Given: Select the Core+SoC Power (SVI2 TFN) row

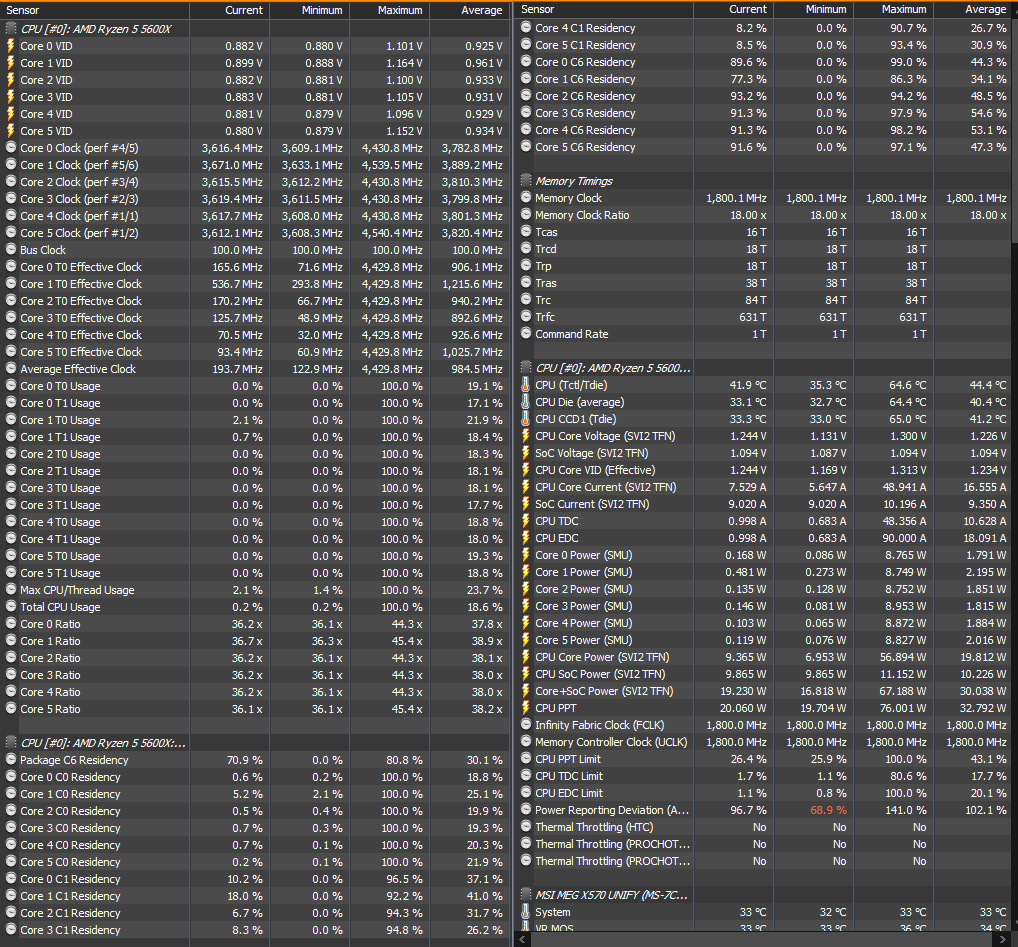Looking at the screenshot, I should [764, 691].
